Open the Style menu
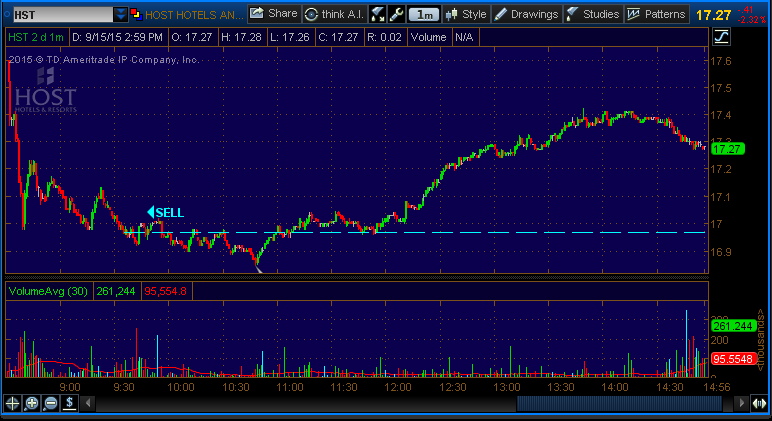Image resolution: width=772 pixels, height=421 pixels. tap(466, 14)
